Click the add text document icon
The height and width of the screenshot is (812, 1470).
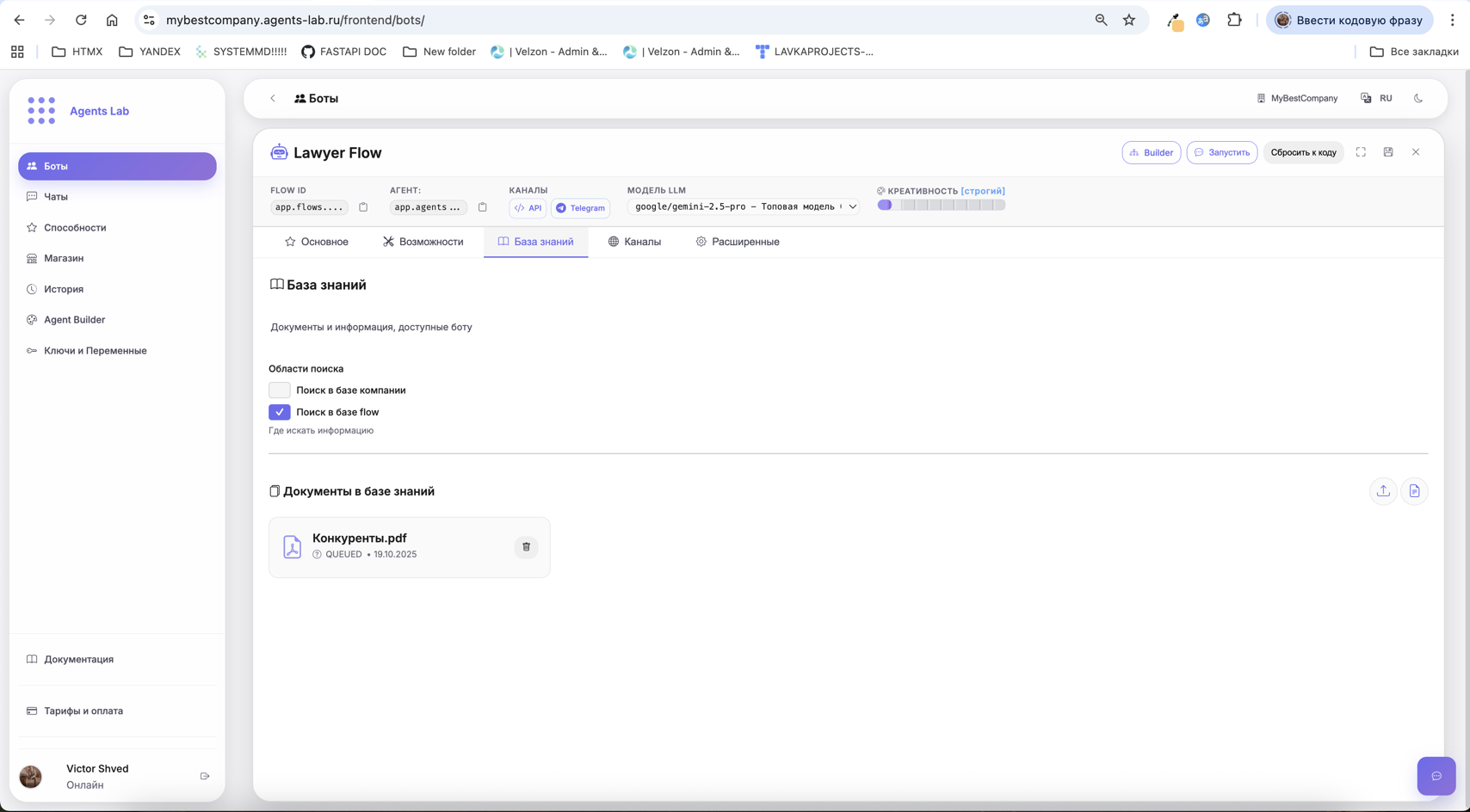1414,491
